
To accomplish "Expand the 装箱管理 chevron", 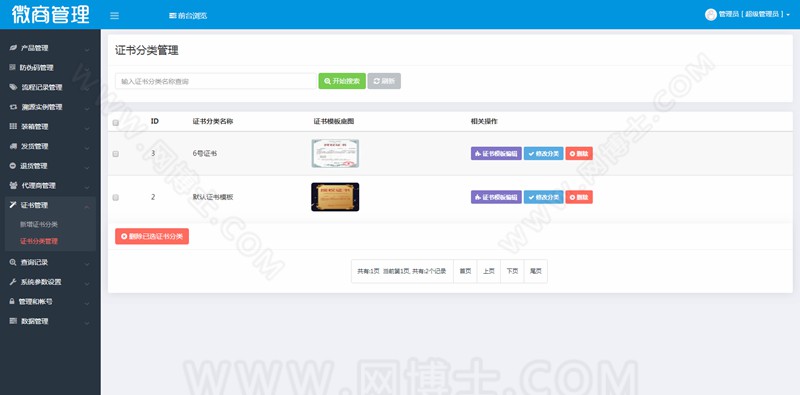I will tap(87, 128).
